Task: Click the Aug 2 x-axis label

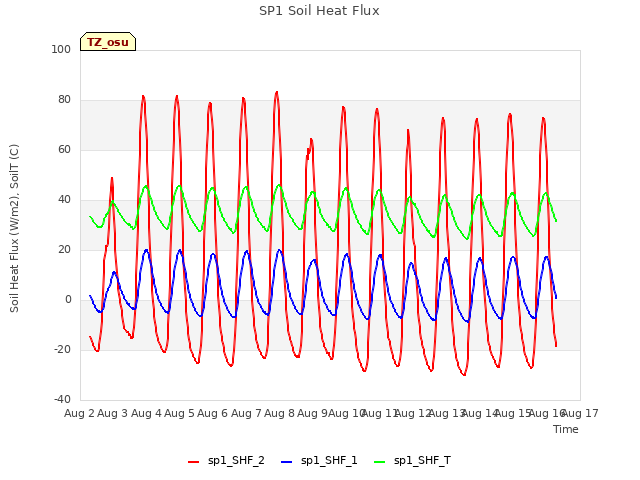Action: coord(79,413)
